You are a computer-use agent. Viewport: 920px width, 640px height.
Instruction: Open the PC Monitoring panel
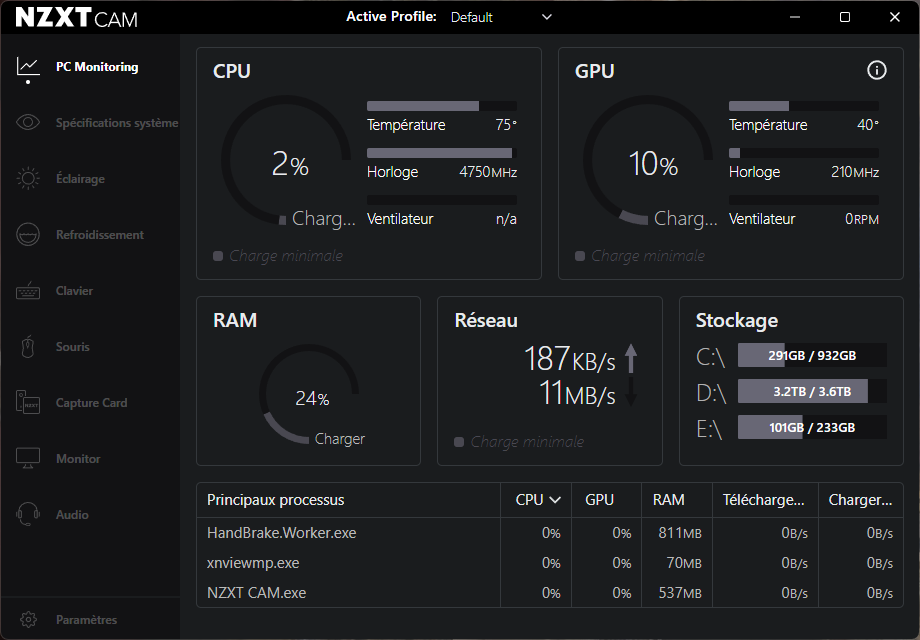(95, 67)
